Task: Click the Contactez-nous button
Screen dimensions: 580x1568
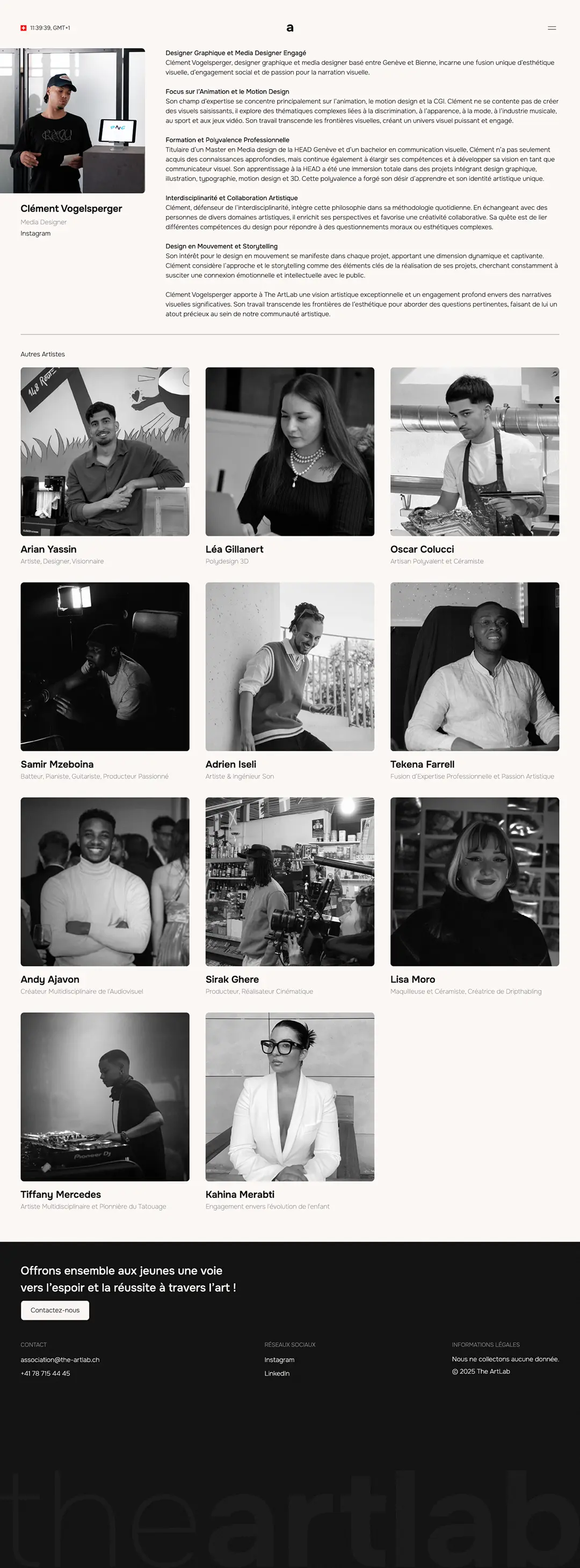Action: 55,1310
